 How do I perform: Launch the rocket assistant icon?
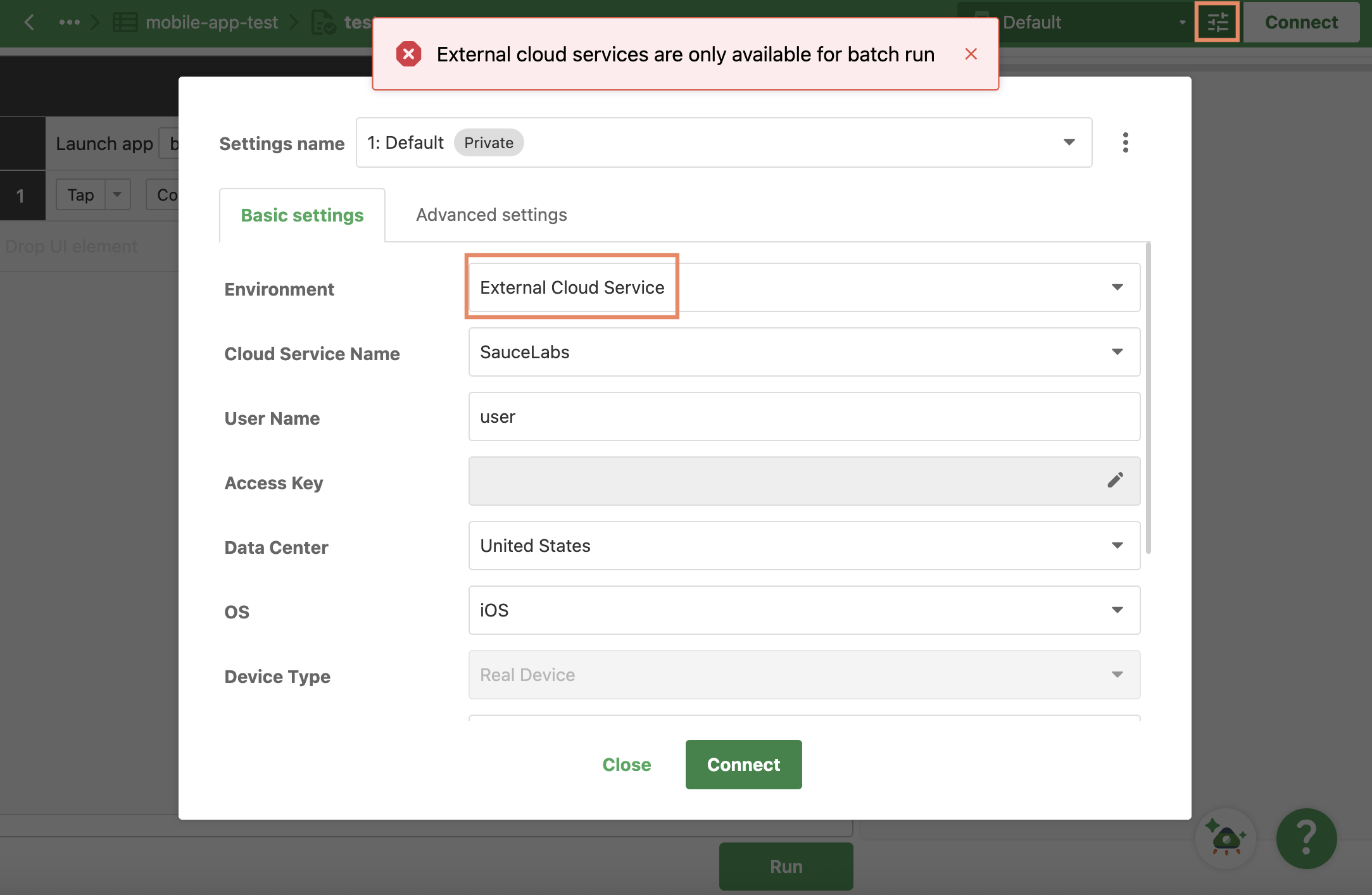click(x=1226, y=837)
